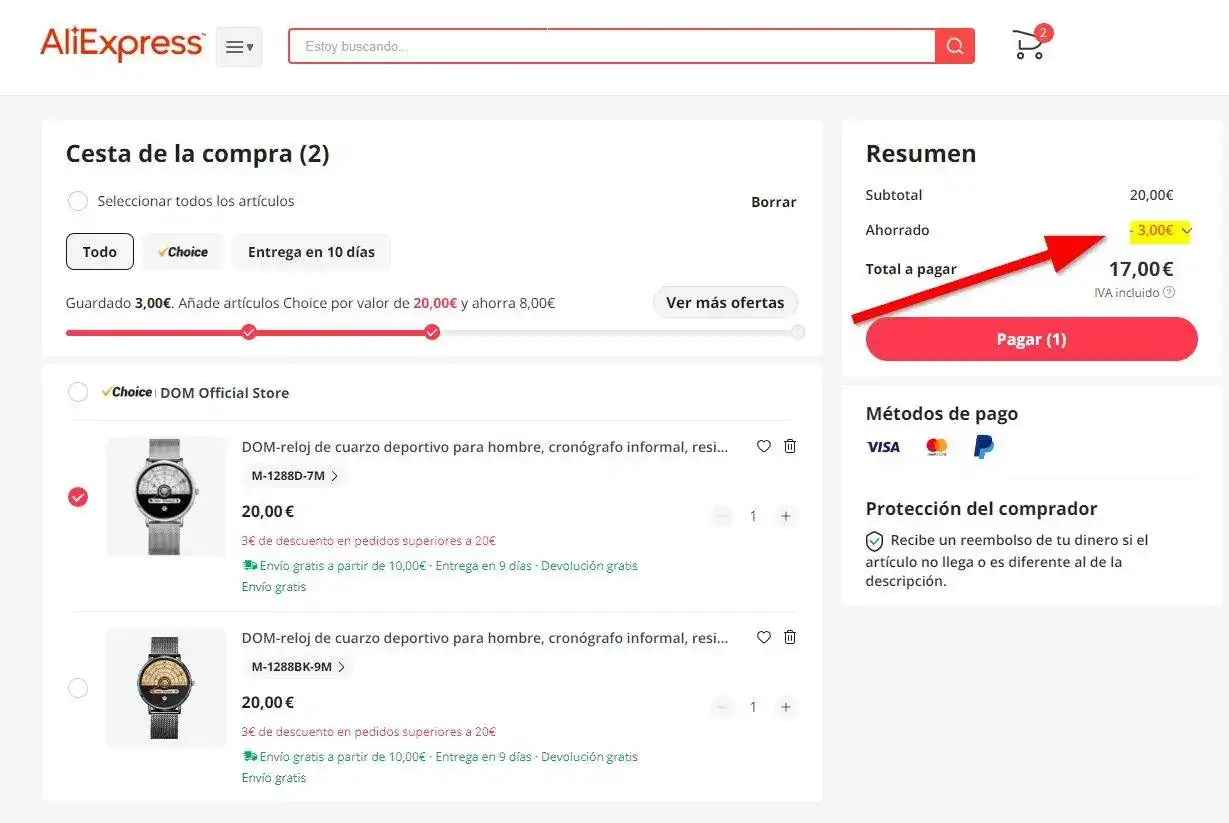Image resolution: width=1229 pixels, height=823 pixels.
Task: Select the 'Entrega en 10 días' tab
Action: 311,252
